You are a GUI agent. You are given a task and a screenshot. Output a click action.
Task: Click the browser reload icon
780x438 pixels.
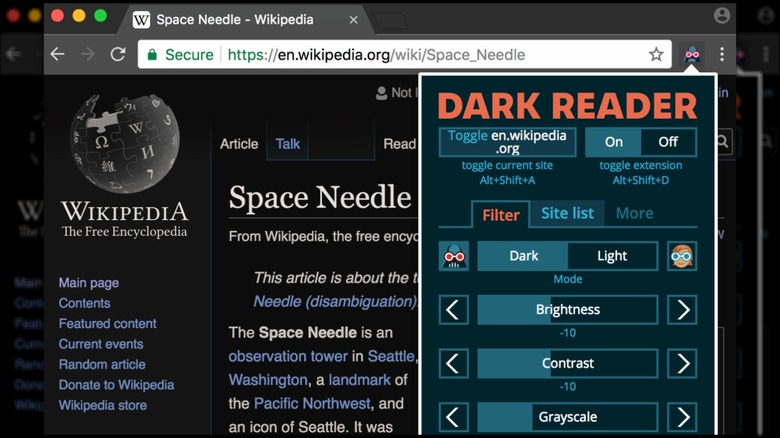pyautogui.click(x=118, y=55)
